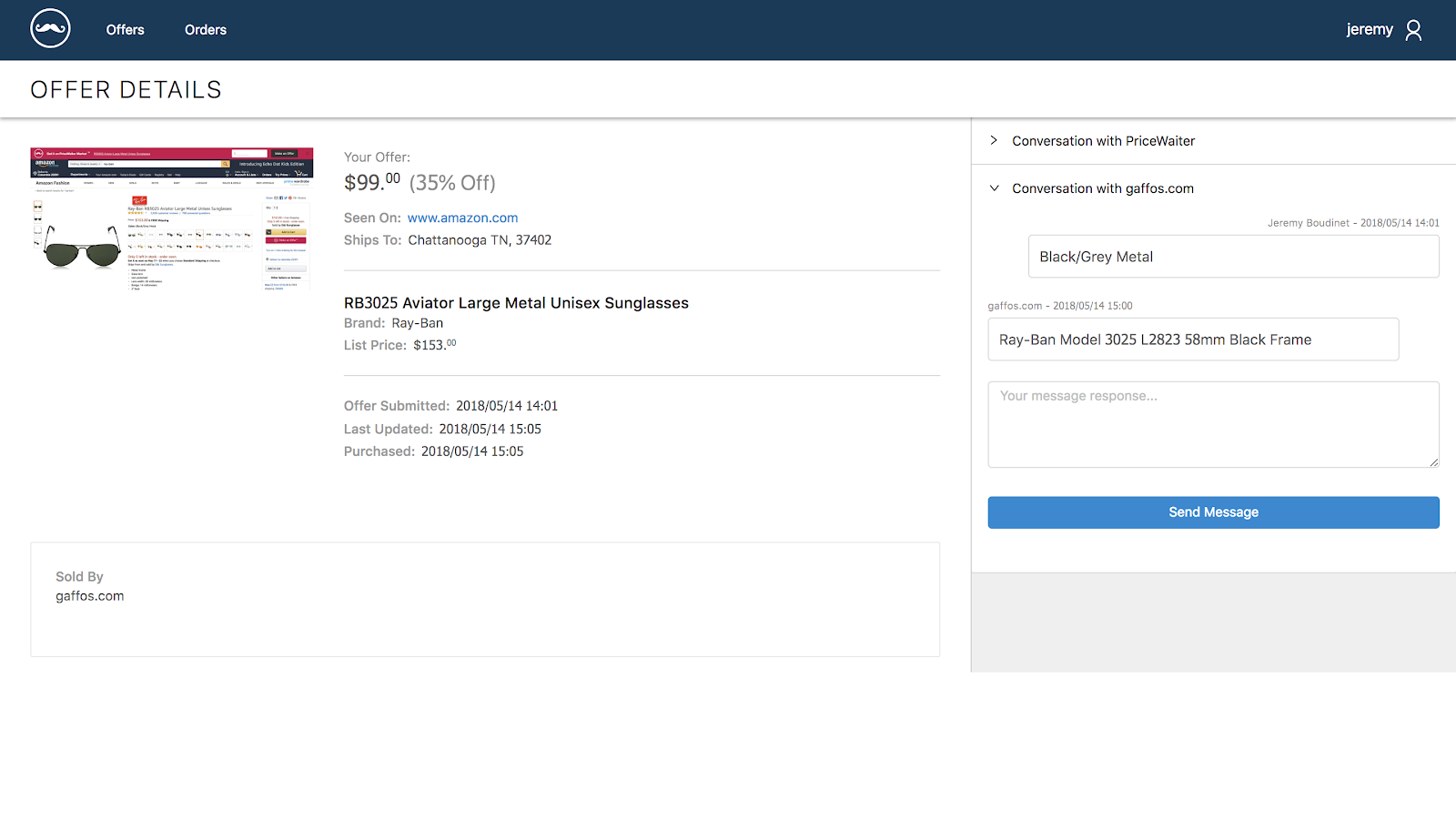Click the gaffos.com seller name under Sold By
1456x831 pixels.
coord(90,596)
